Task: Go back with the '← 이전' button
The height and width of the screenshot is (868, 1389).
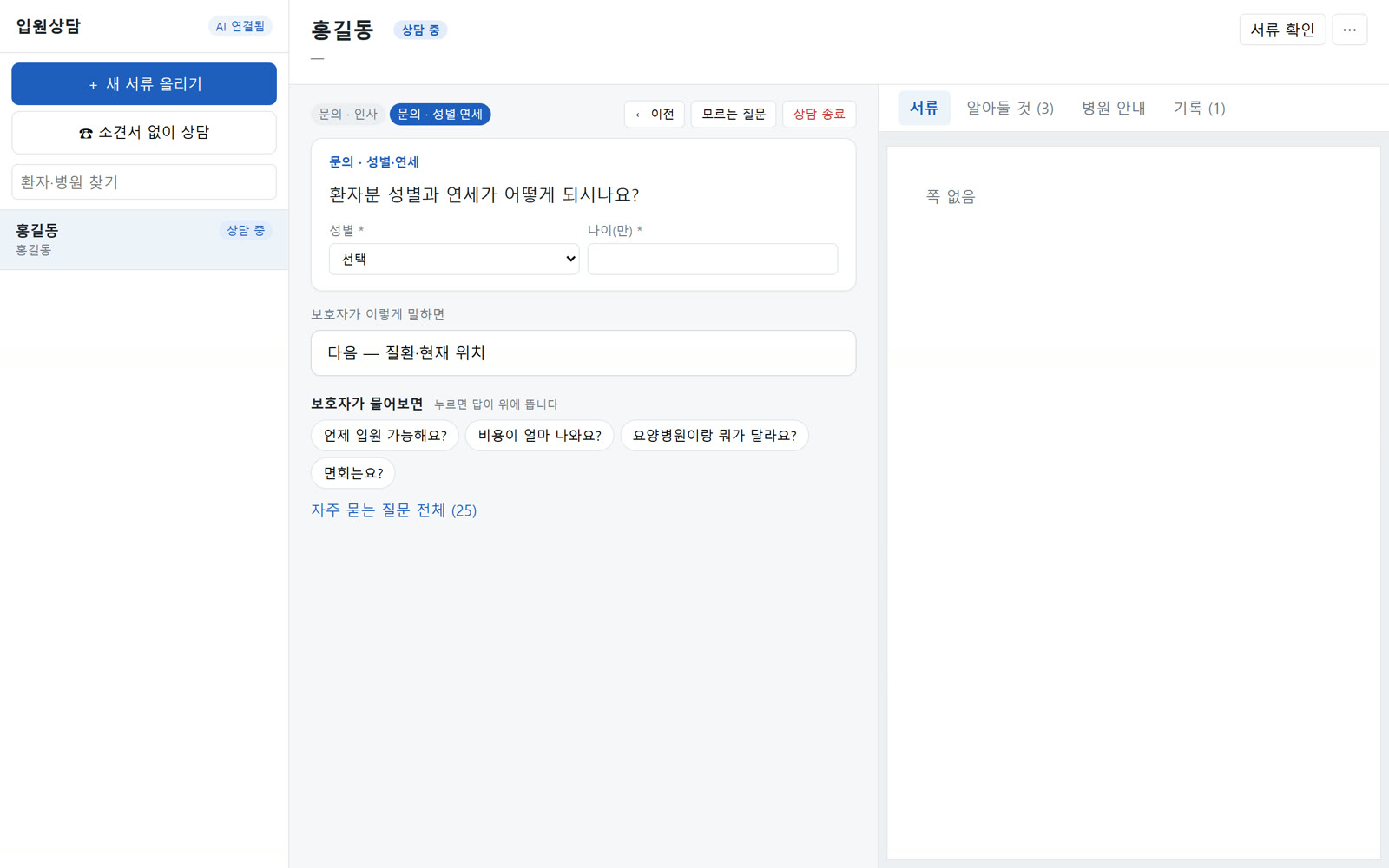Action: pyautogui.click(x=655, y=114)
